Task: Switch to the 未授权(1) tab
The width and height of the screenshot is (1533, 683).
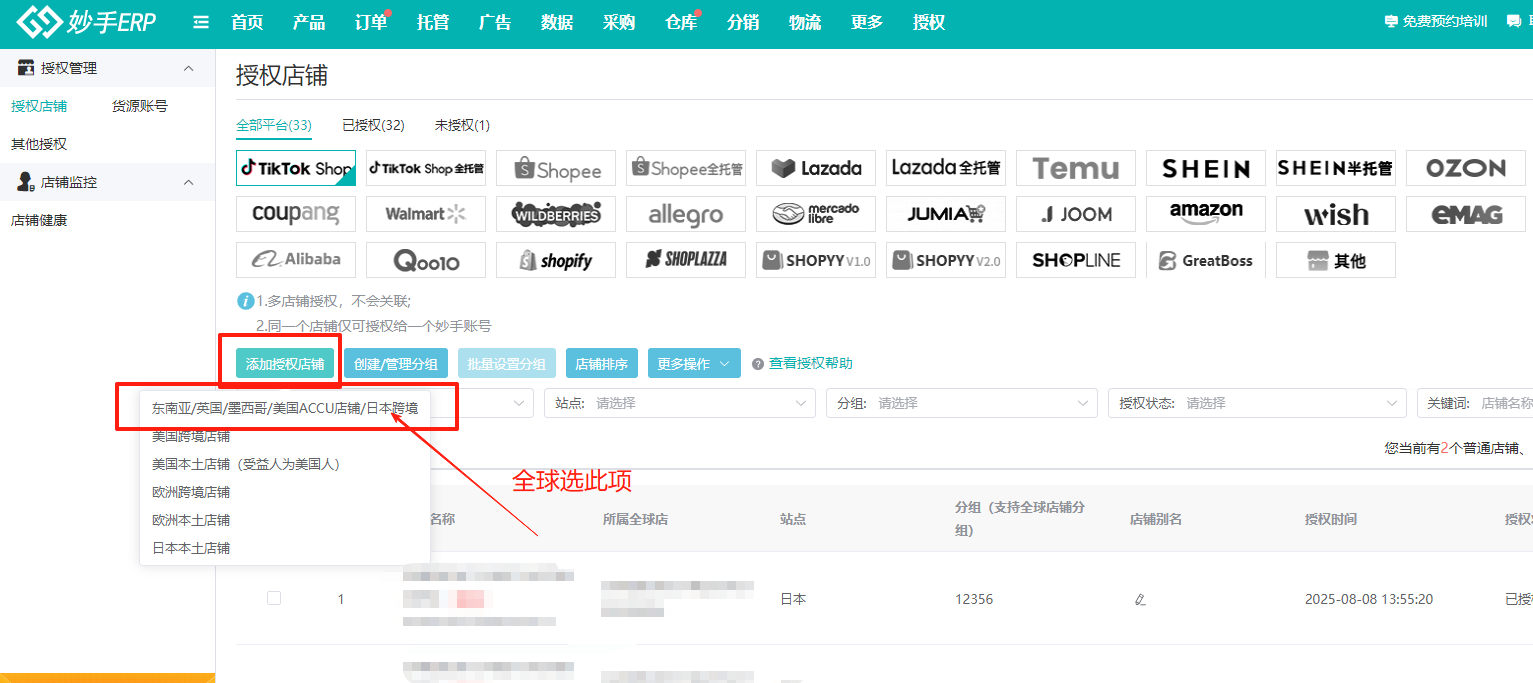Action: click(462, 125)
